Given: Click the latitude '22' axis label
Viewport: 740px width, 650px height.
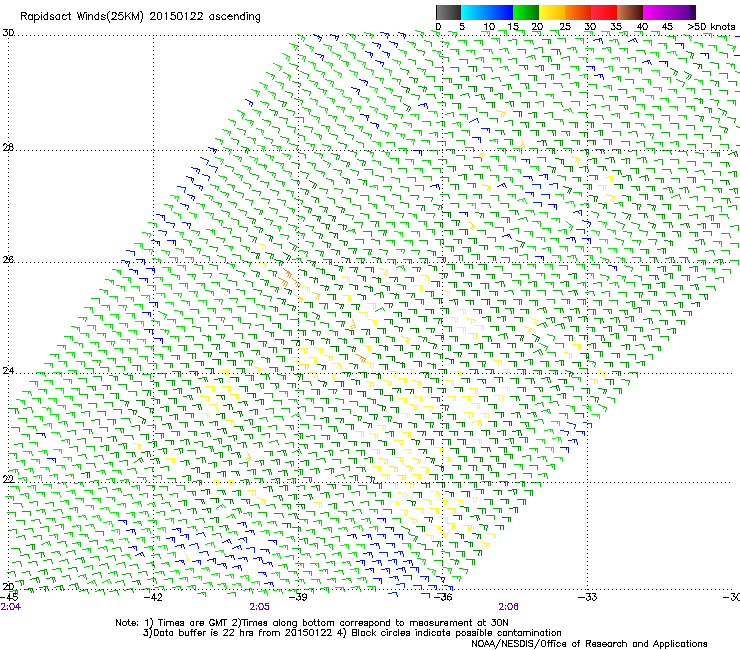Looking at the screenshot, I should (8, 479).
